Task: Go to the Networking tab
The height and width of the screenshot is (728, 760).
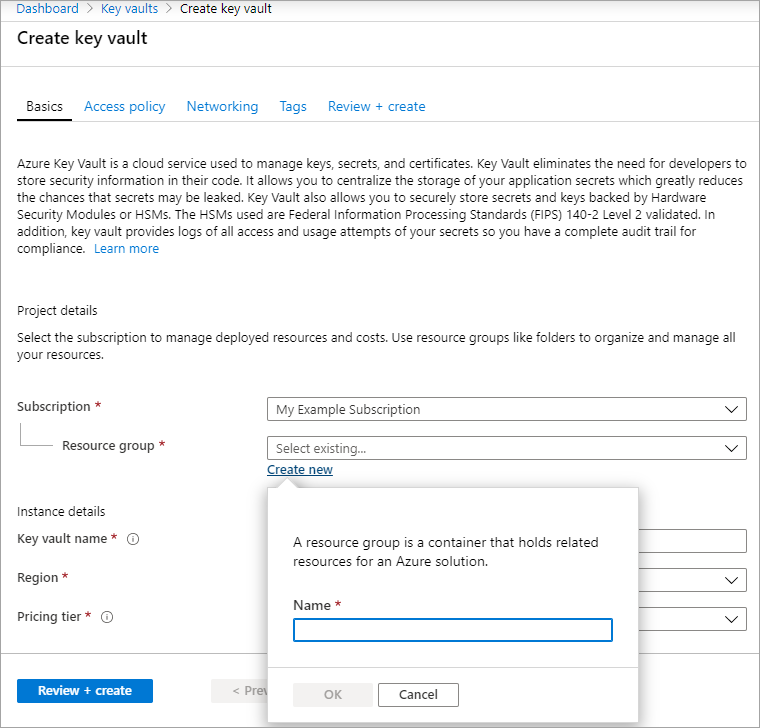Action: [222, 106]
